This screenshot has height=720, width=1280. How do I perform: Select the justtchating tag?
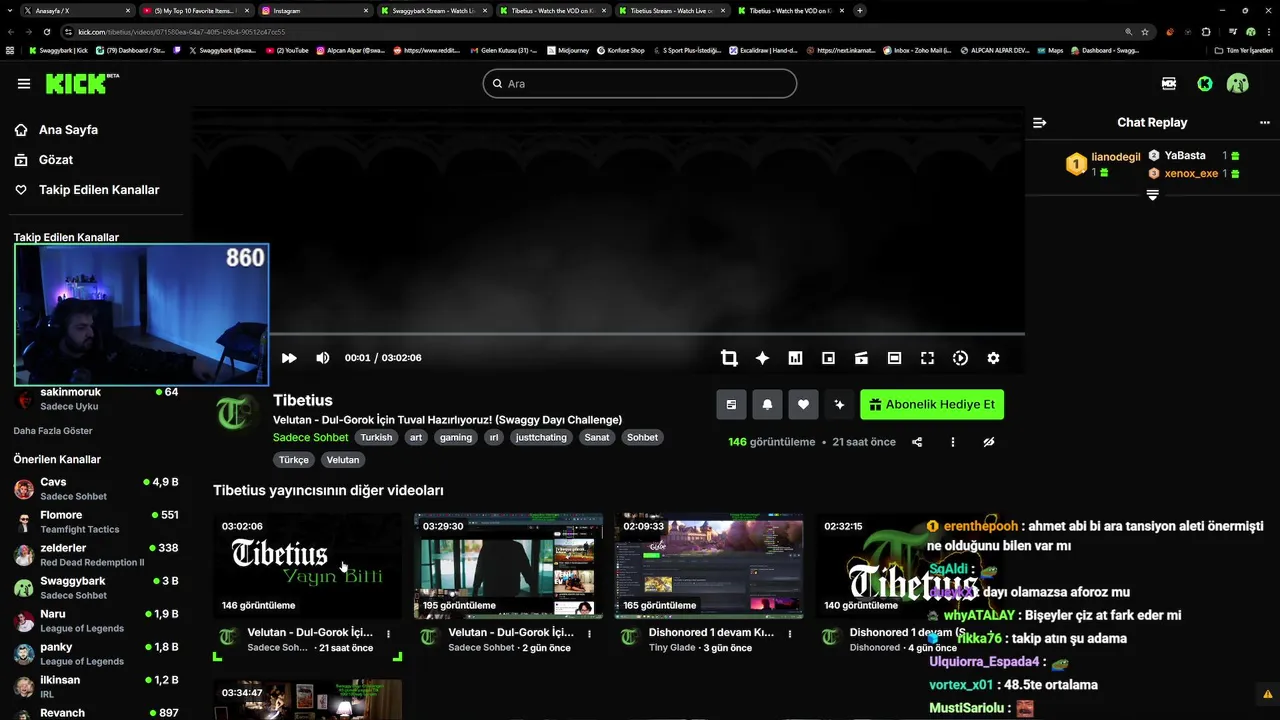pyautogui.click(x=542, y=437)
